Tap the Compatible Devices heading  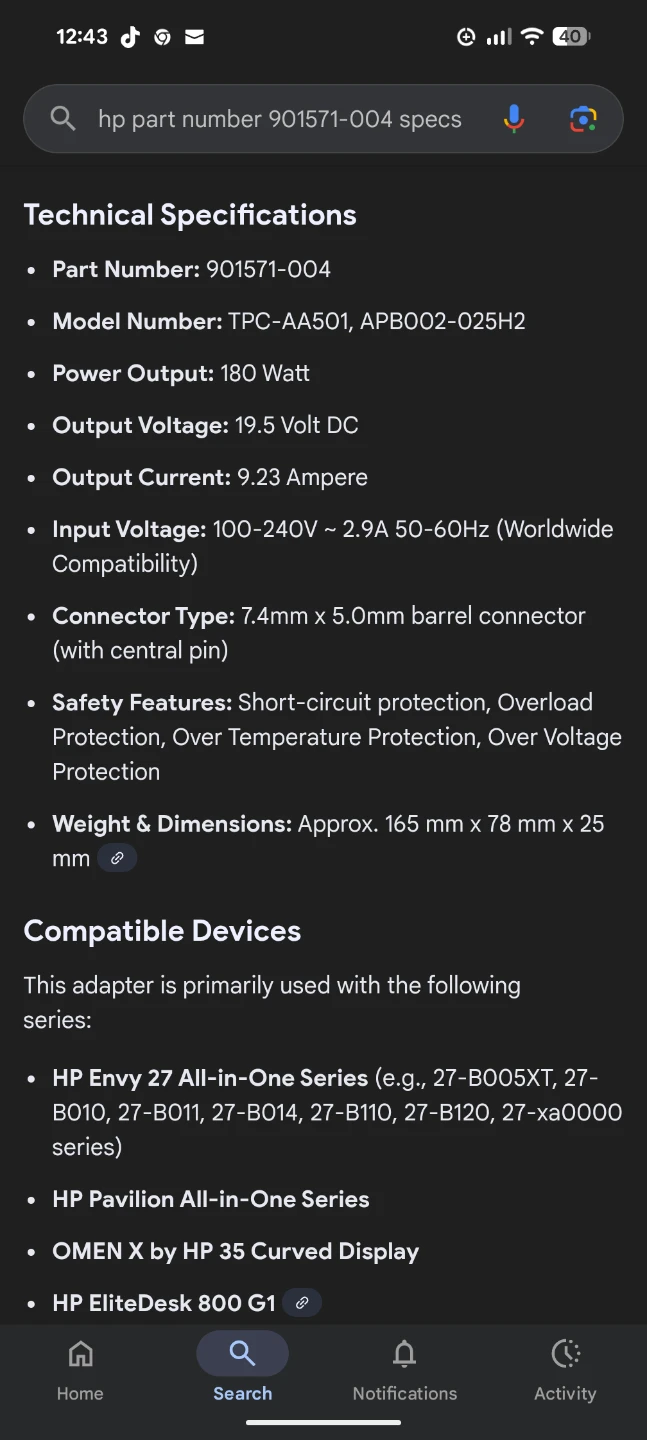pos(162,931)
